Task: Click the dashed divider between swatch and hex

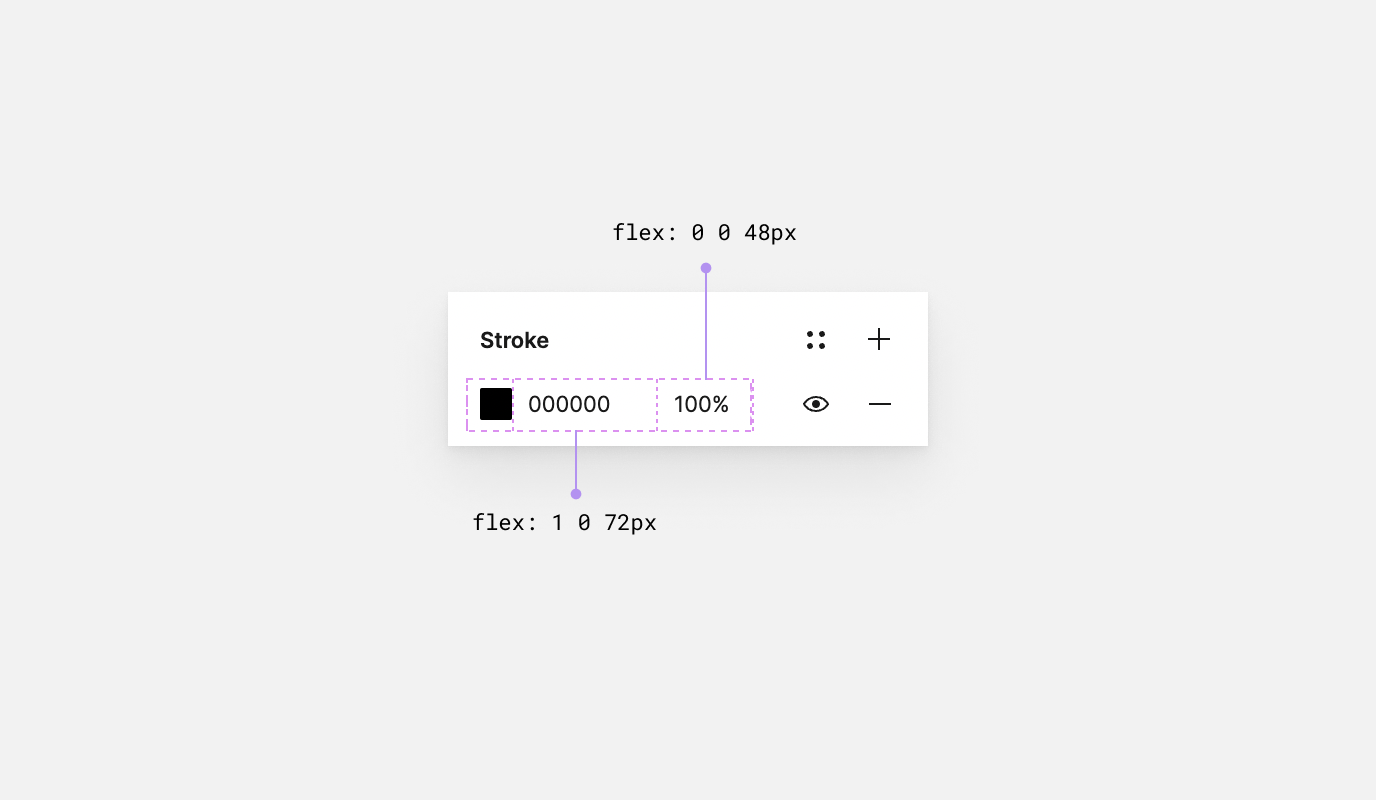Action: pos(513,404)
